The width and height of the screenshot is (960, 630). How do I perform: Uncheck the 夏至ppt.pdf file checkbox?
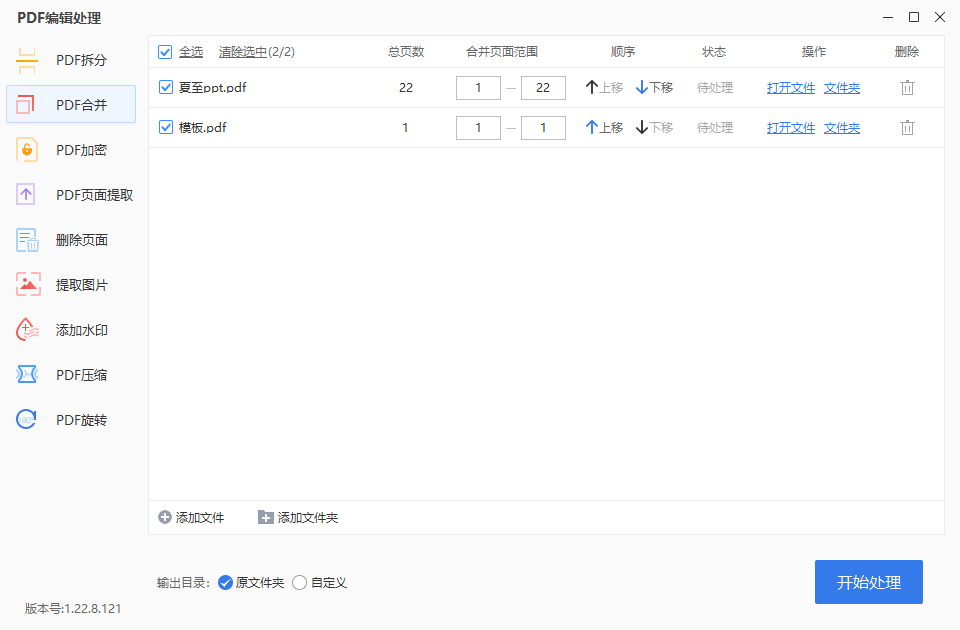coord(166,87)
